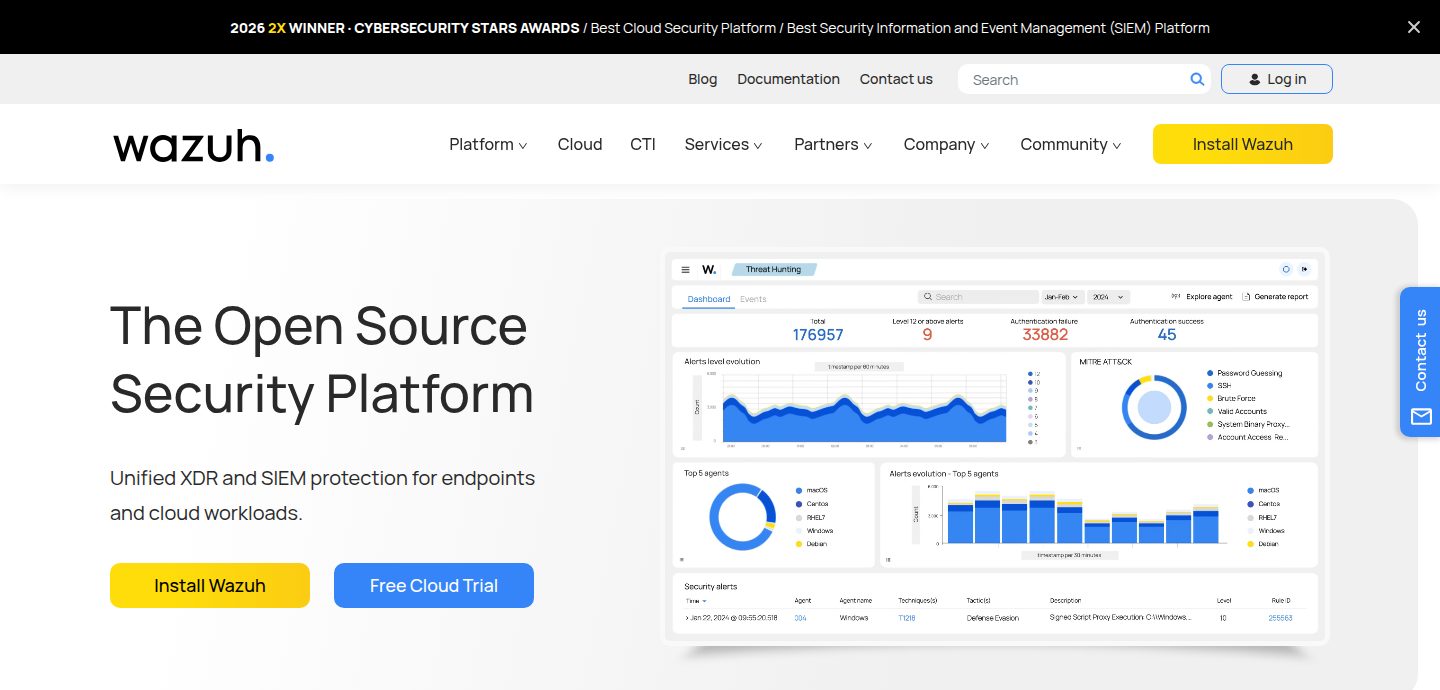This screenshot has height=690, width=1440.
Task: Click the dashboard preview image
Action: (995, 446)
